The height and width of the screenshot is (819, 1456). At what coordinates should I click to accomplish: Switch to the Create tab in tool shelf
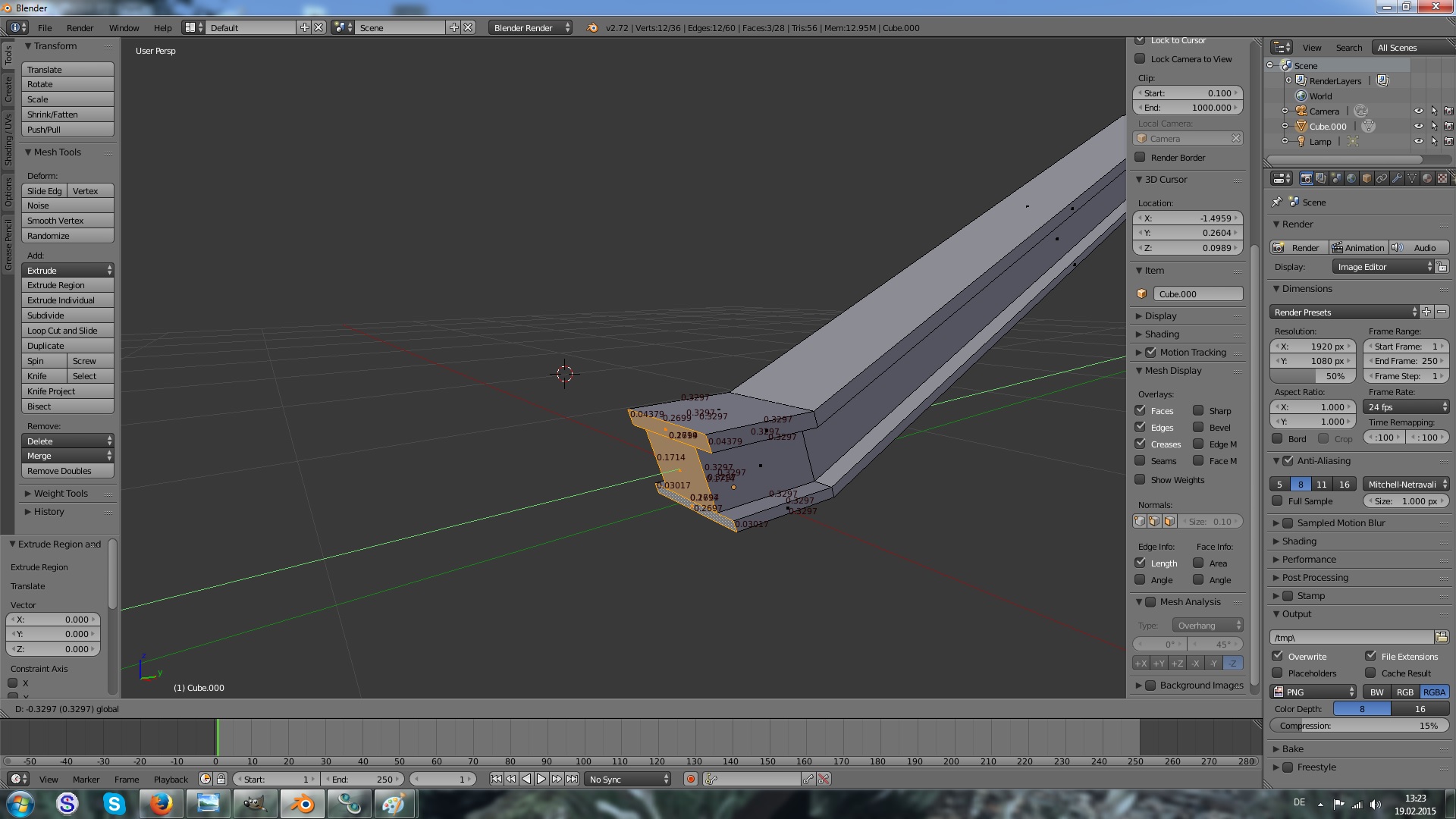[x=8, y=89]
